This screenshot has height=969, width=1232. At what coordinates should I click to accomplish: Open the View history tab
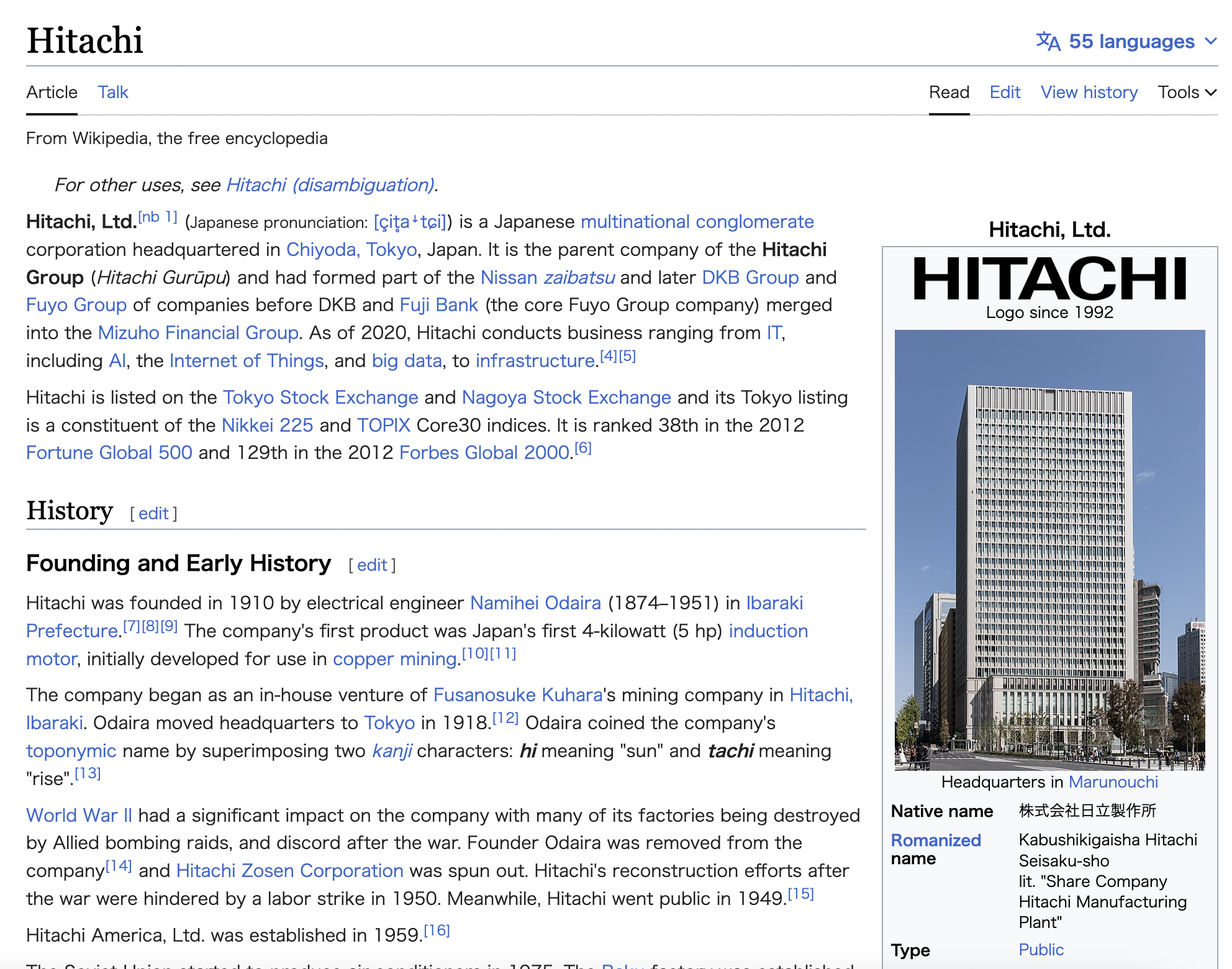(1089, 93)
